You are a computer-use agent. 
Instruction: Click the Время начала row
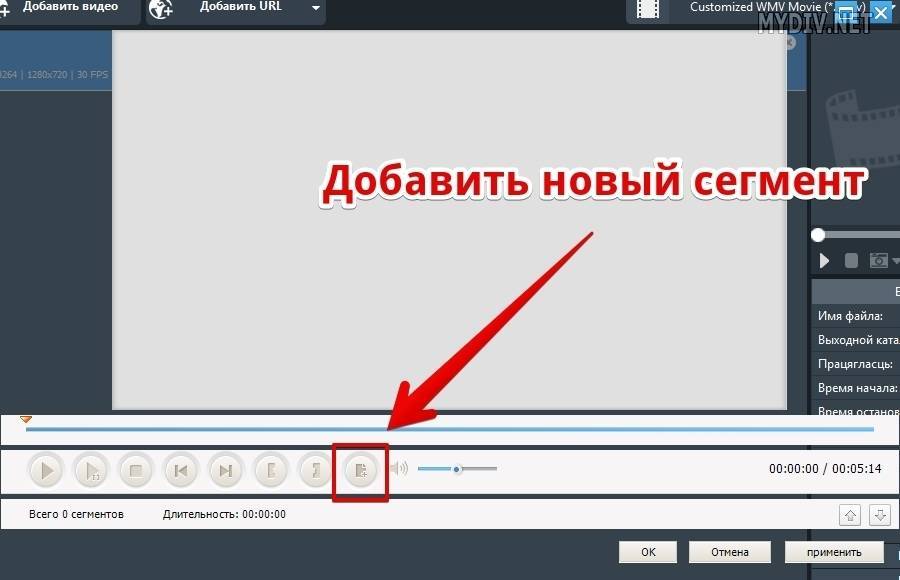click(856, 388)
